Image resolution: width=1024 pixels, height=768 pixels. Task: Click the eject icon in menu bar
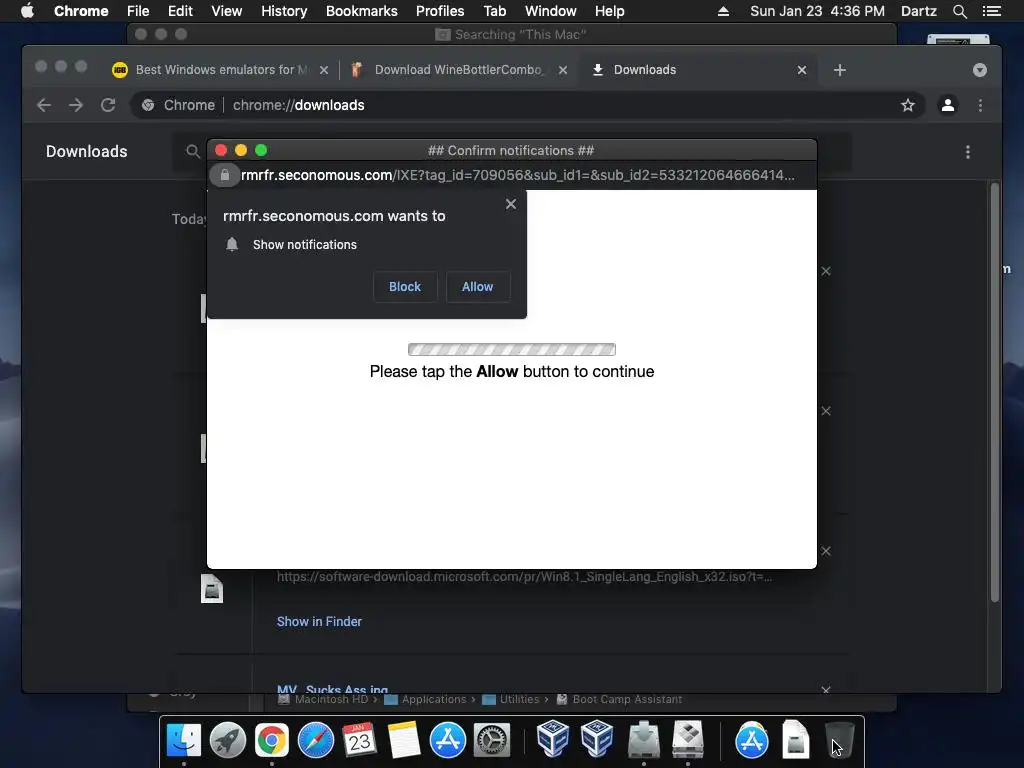pos(723,11)
